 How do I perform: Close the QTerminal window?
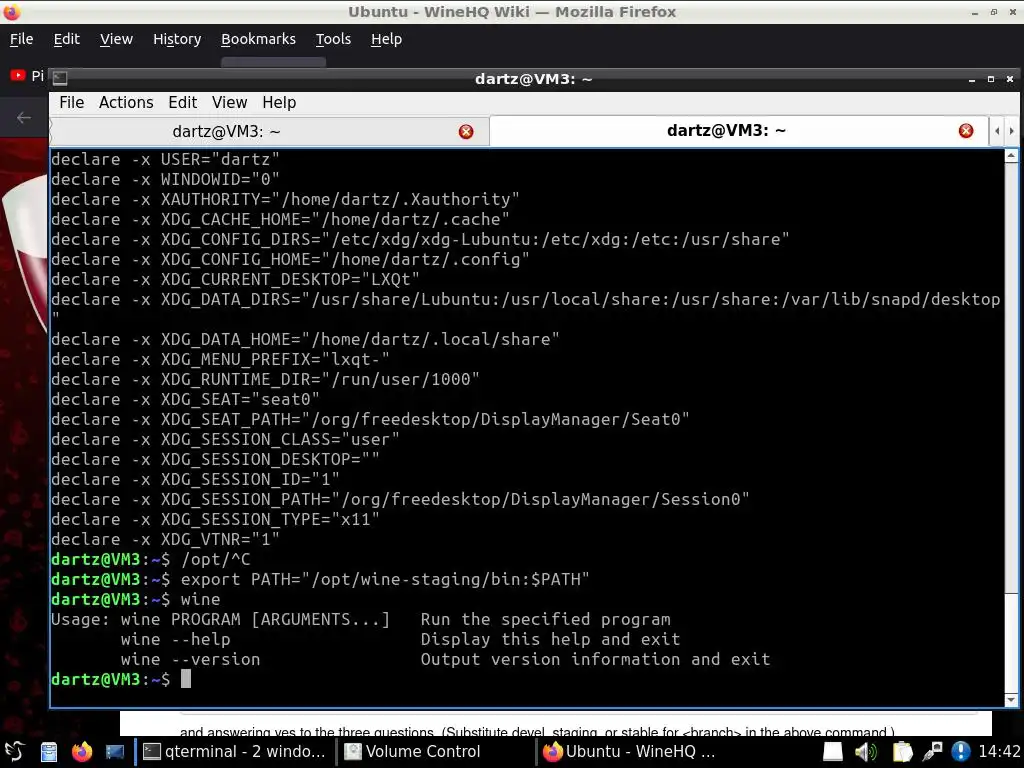[x=1010, y=79]
